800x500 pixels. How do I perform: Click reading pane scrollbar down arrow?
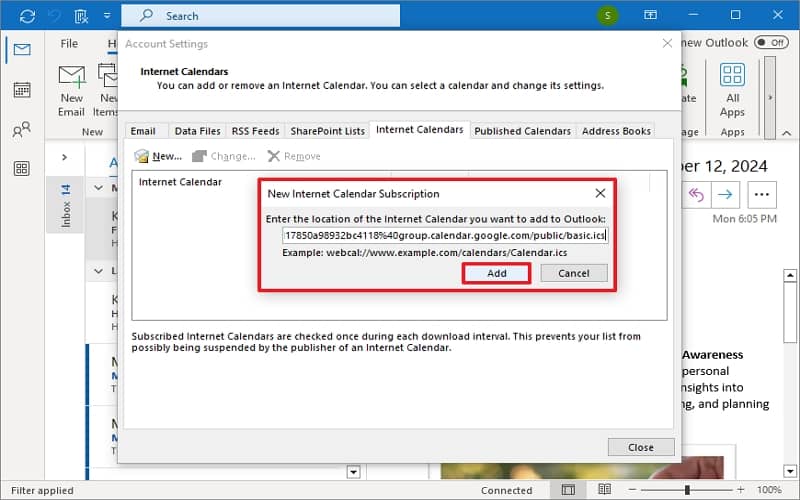tap(790, 471)
